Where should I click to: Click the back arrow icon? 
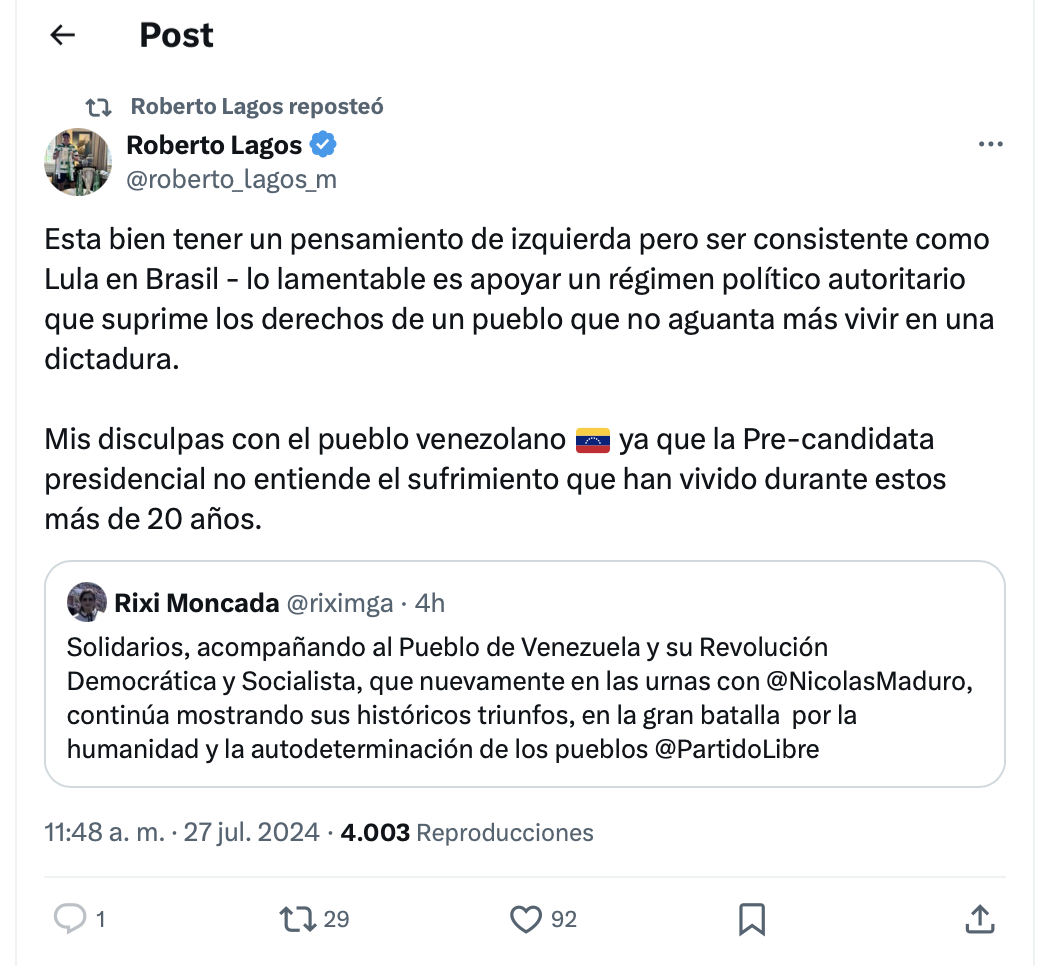[x=63, y=36]
